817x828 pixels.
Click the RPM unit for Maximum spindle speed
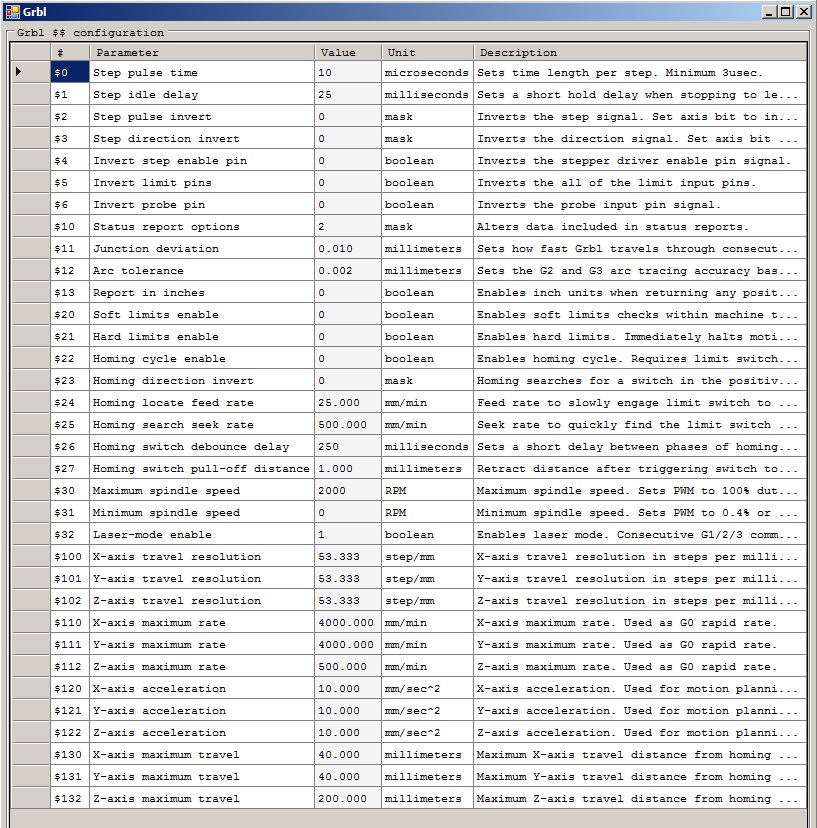(x=428, y=491)
